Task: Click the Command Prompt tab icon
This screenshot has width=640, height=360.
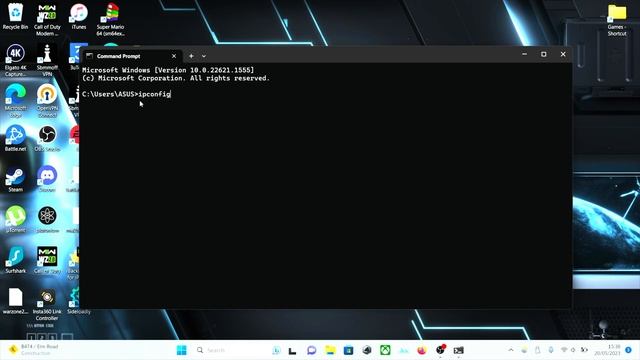Action: [x=89, y=56]
